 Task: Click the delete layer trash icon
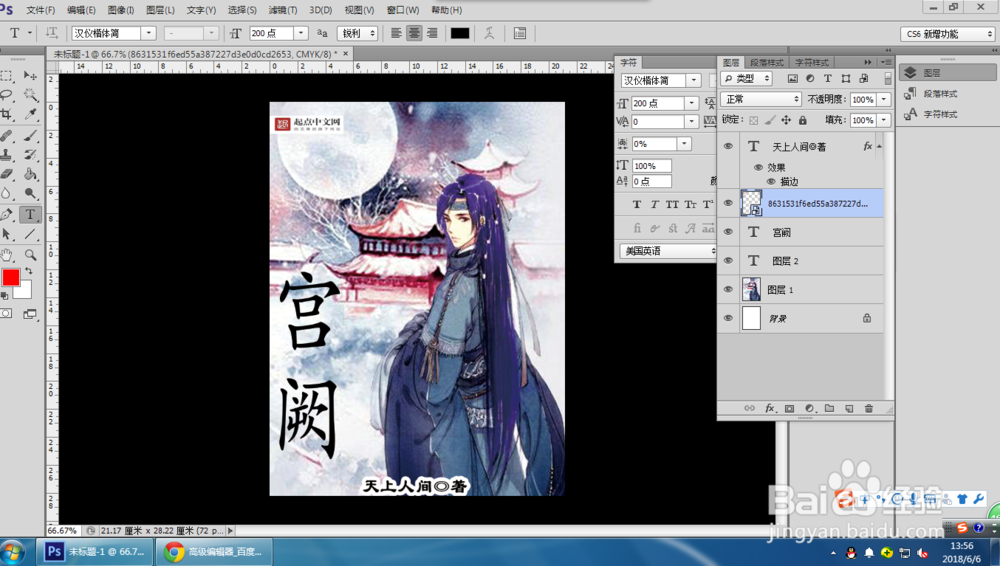[868, 408]
